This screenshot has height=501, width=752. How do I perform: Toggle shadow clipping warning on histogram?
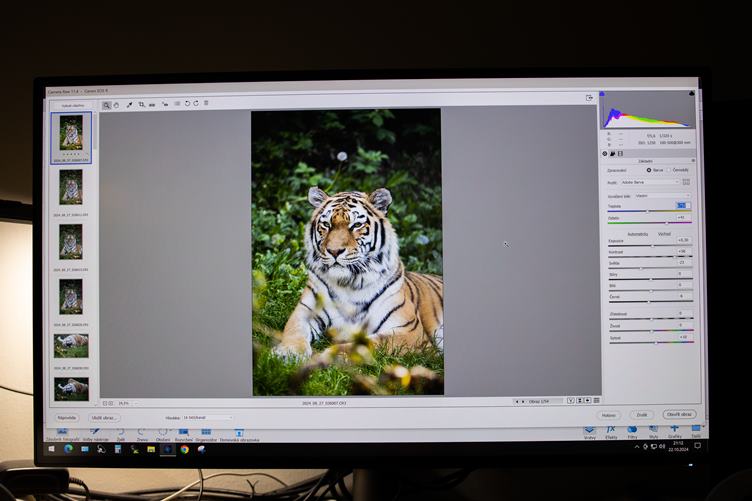point(602,93)
